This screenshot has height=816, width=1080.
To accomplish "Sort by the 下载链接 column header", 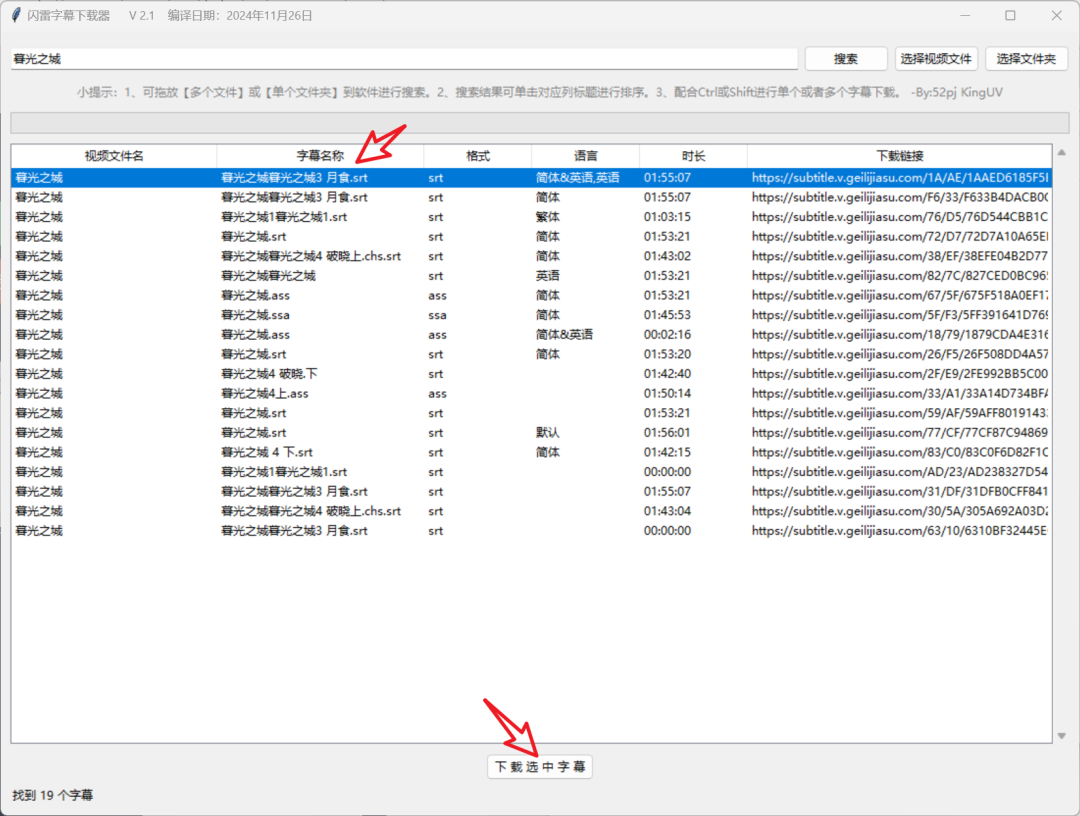I will 900,156.
